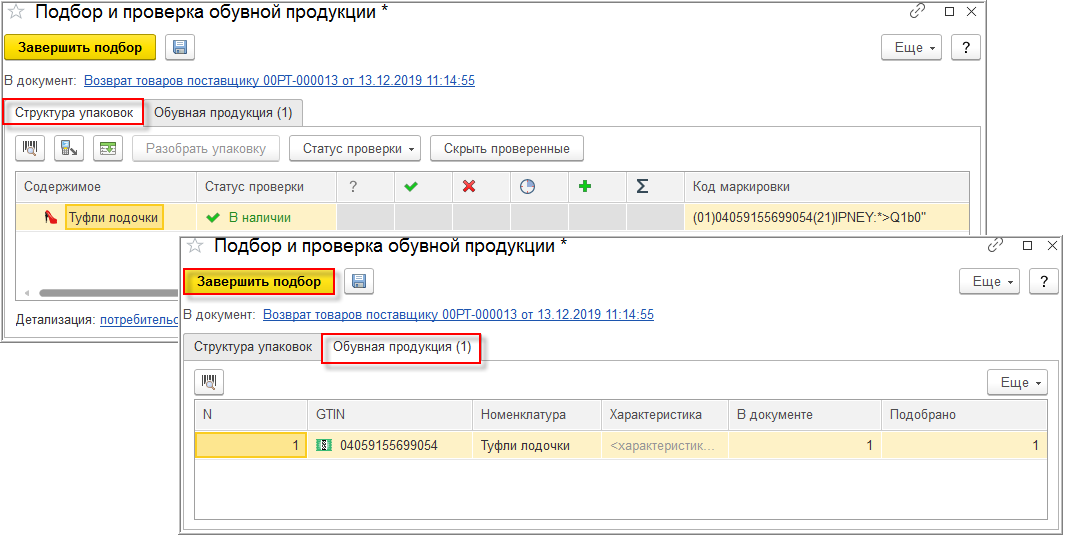Open the Еще dropdown above the Подобрано column

[x=1017, y=382]
